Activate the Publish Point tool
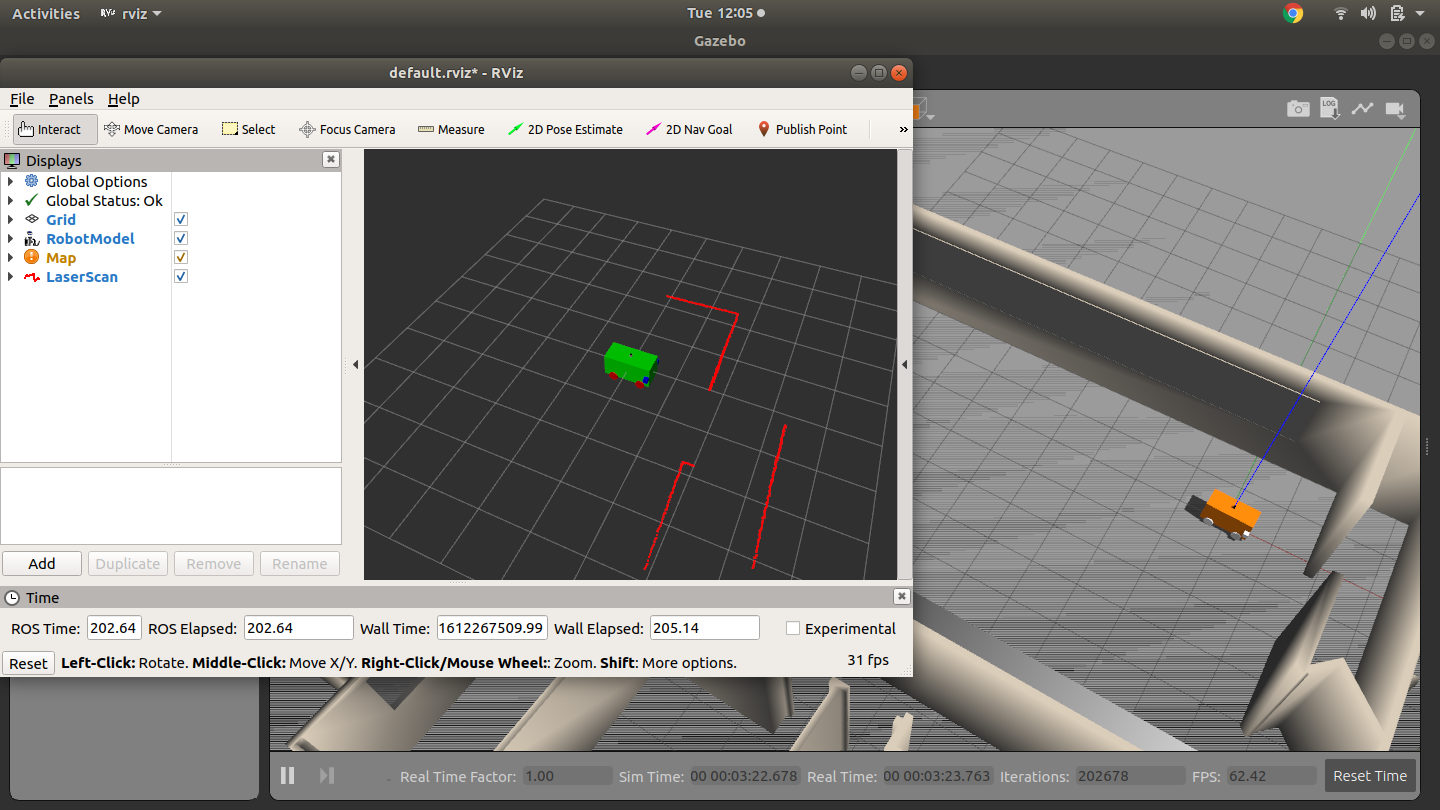 pos(802,129)
